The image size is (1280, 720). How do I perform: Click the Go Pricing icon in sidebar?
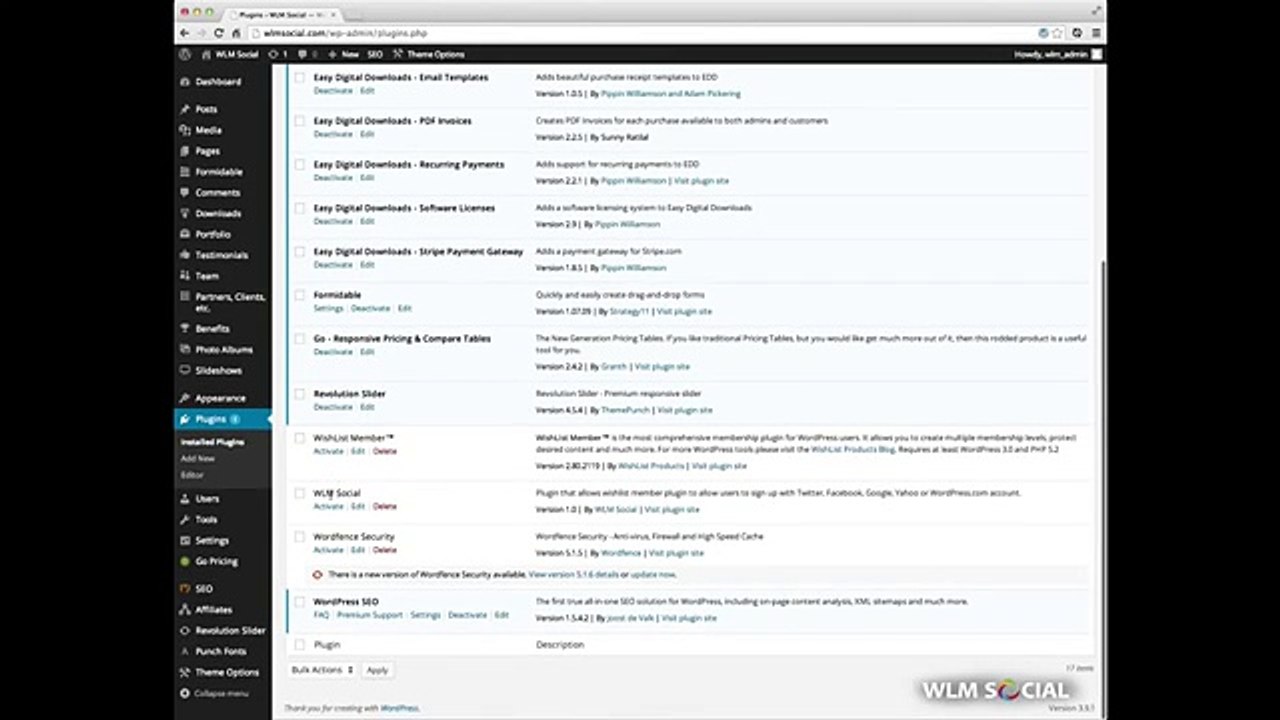185,561
